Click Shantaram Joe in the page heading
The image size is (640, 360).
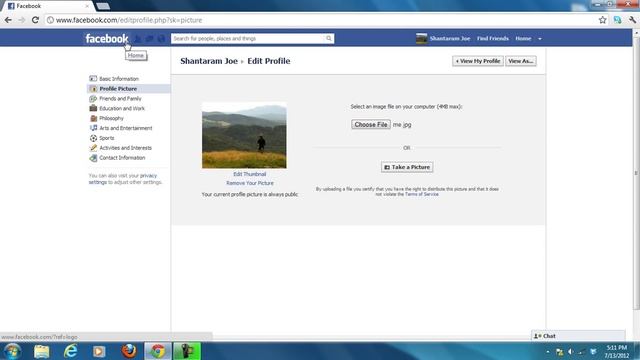pos(209,61)
